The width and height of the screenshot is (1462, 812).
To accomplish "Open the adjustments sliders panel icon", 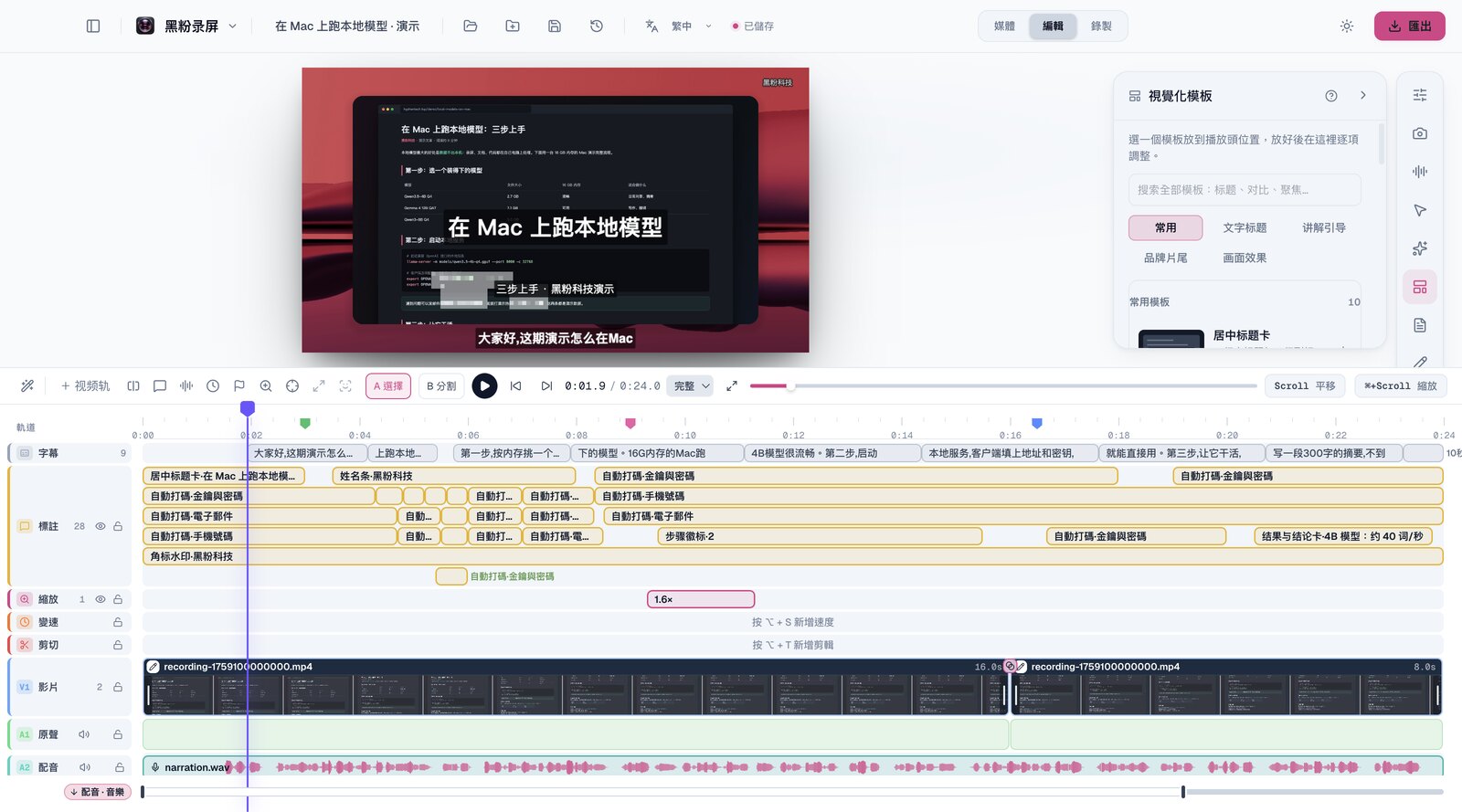I will point(1420,95).
